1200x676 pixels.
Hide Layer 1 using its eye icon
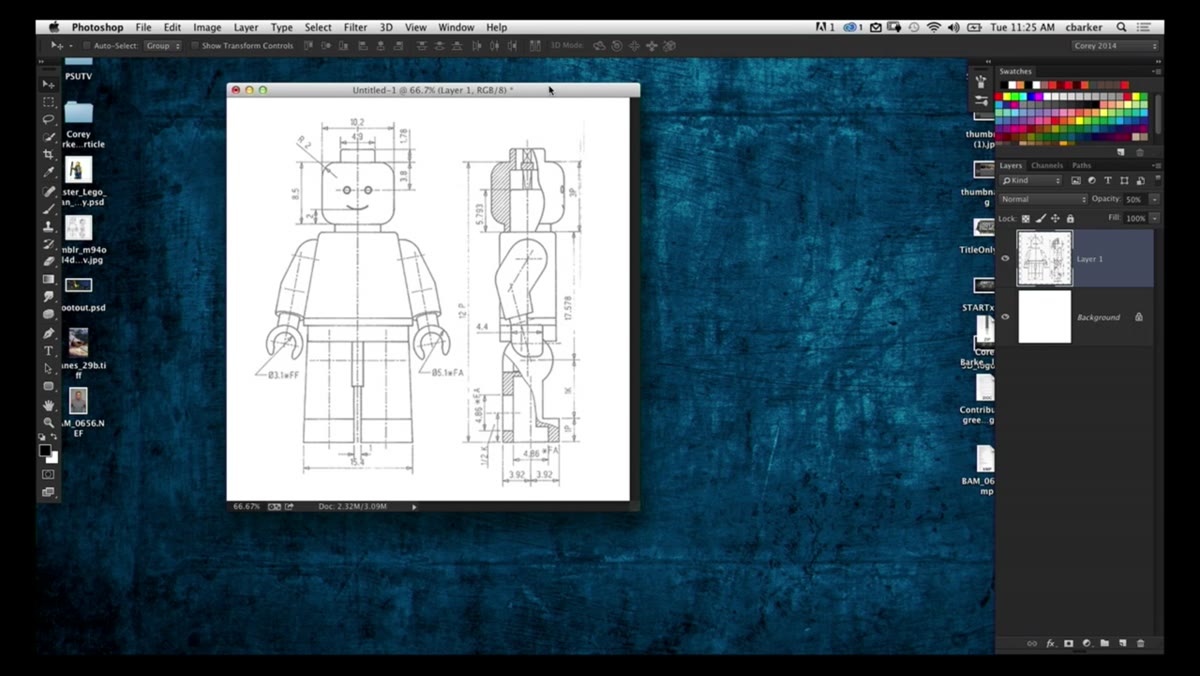click(1005, 259)
